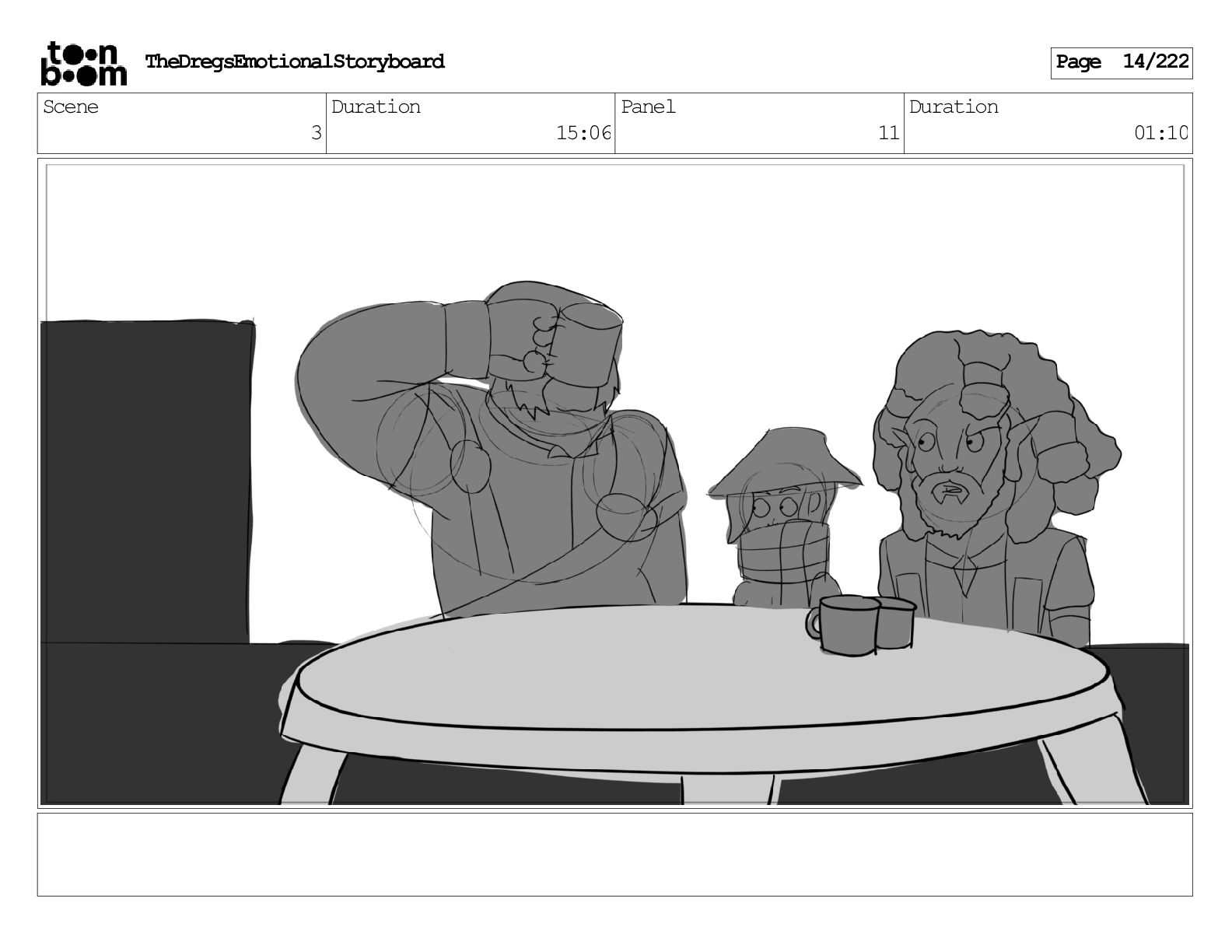Click the empty notes box below panel

point(615,854)
